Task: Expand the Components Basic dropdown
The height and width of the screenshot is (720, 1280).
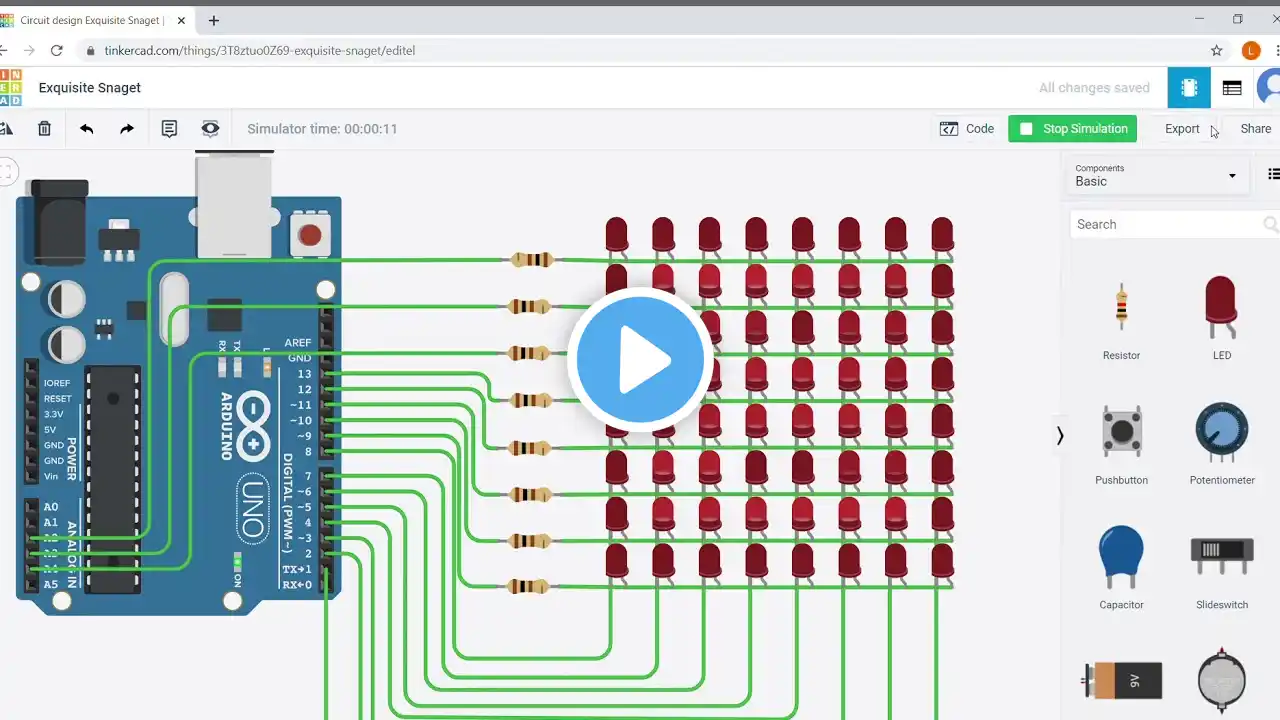Action: 1155,176
